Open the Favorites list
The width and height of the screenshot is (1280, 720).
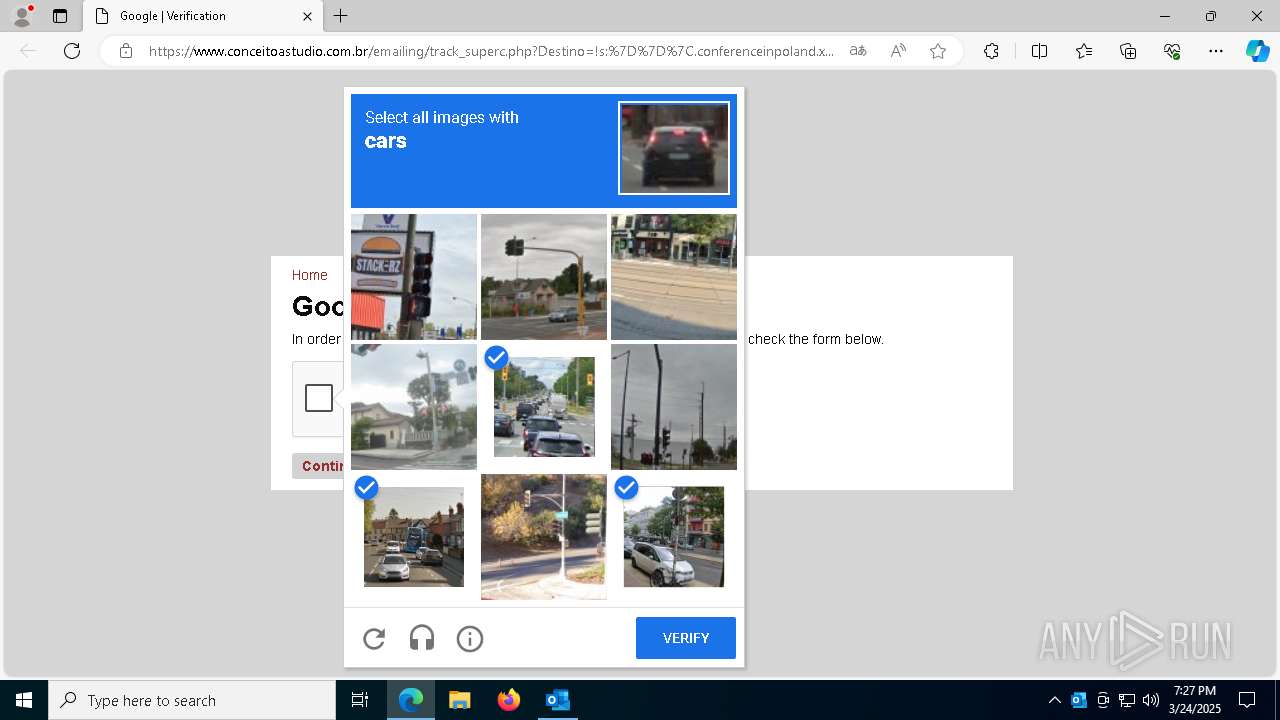pyautogui.click(x=1084, y=51)
